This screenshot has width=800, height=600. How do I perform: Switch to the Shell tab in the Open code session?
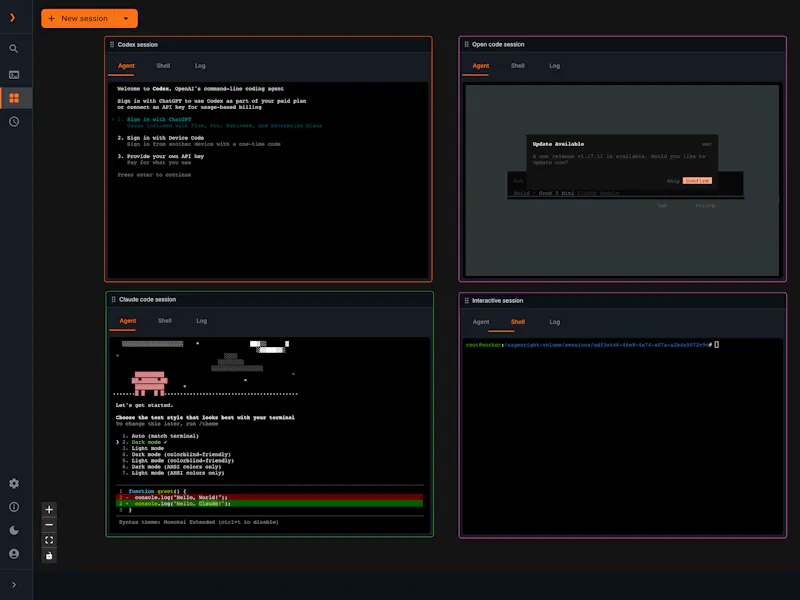518,66
